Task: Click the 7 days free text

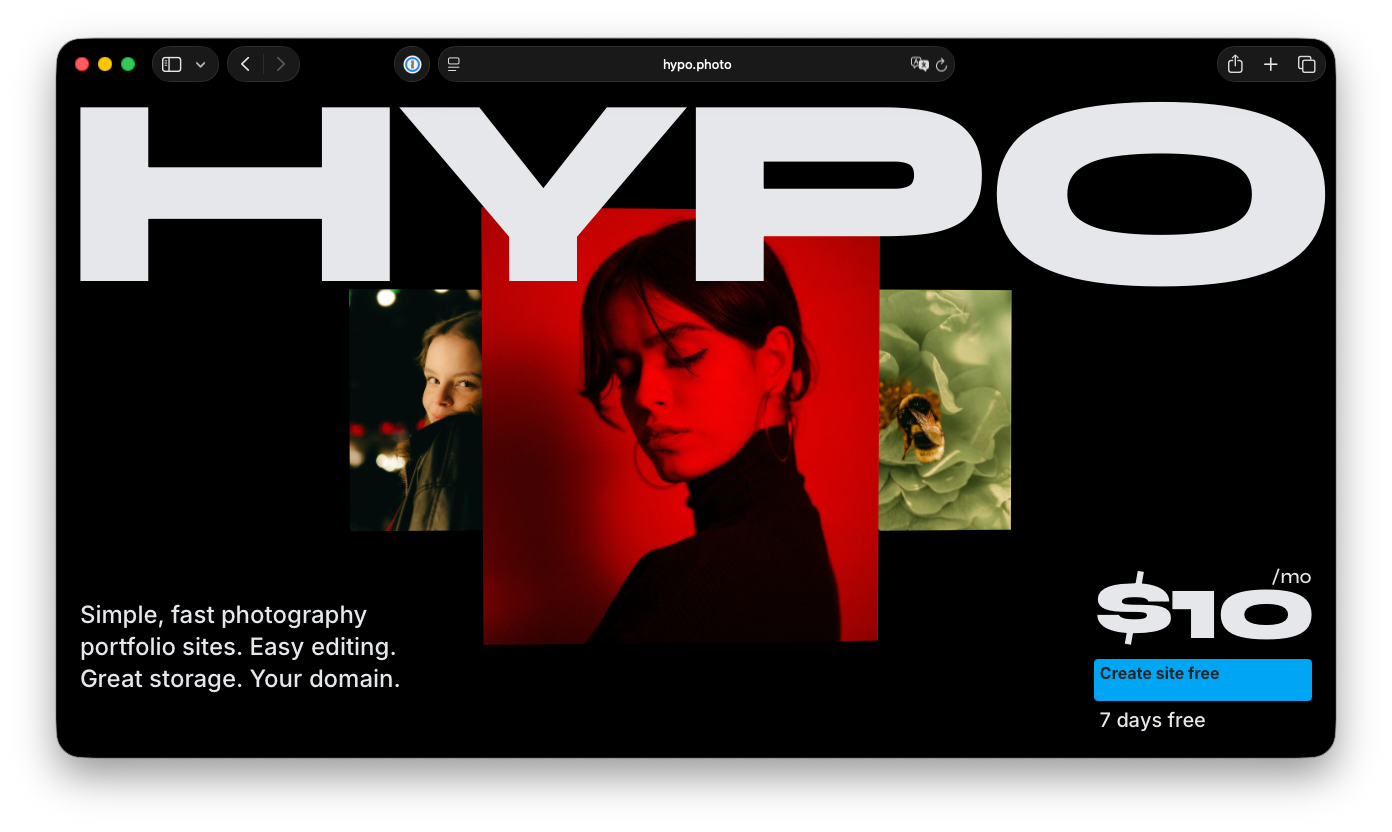Action: click(1152, 720)
